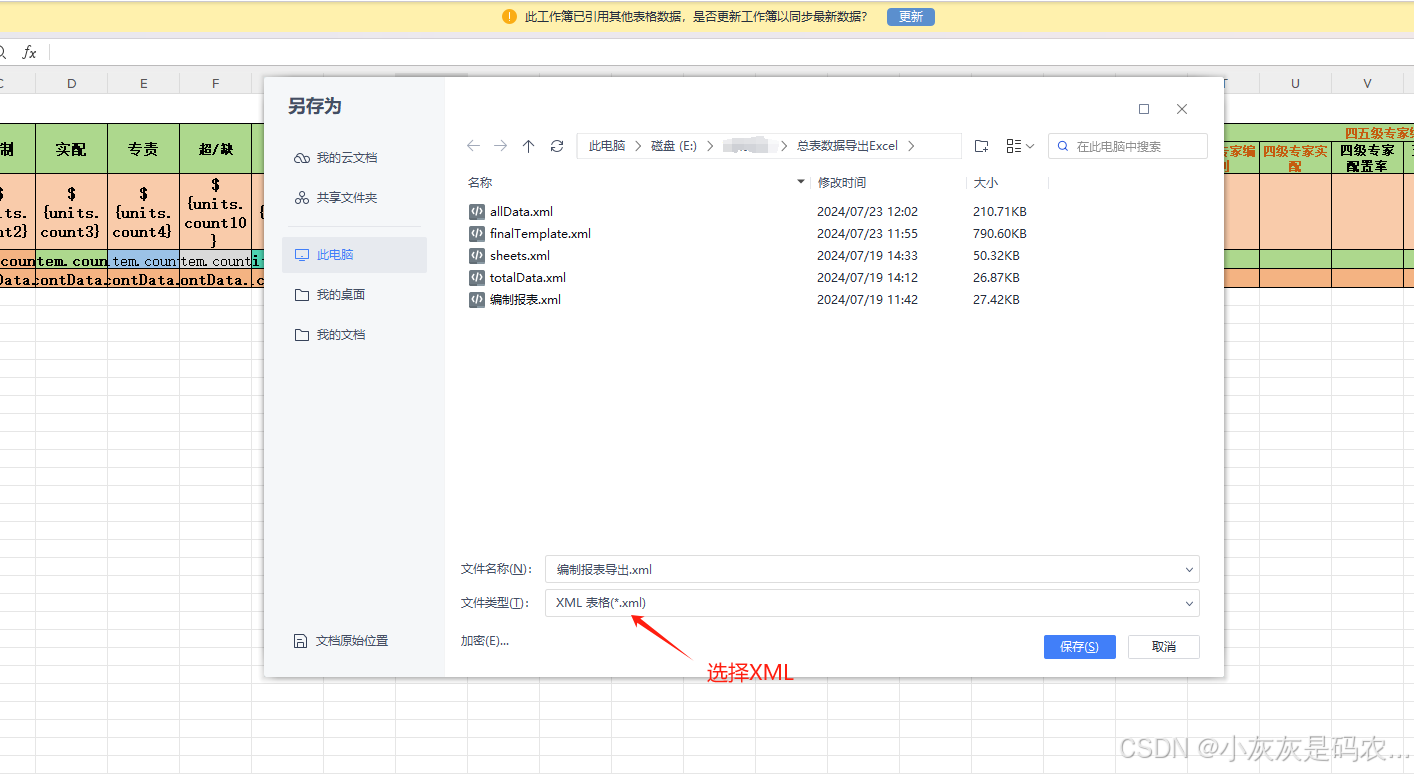1414x774 pixels.
Task: Click the 四级专家配置率 cell in spreadsheet
Action: pyautogui.click(x=1367, y=158)
